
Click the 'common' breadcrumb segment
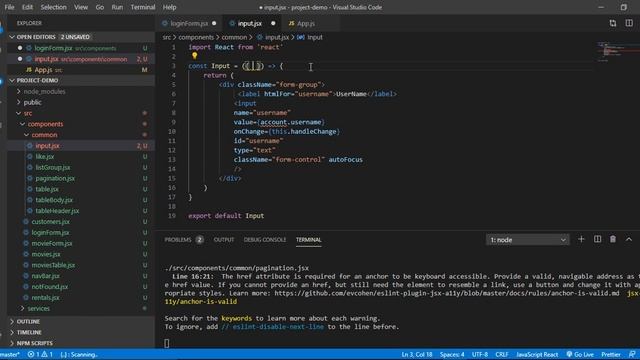click(234, 37)
